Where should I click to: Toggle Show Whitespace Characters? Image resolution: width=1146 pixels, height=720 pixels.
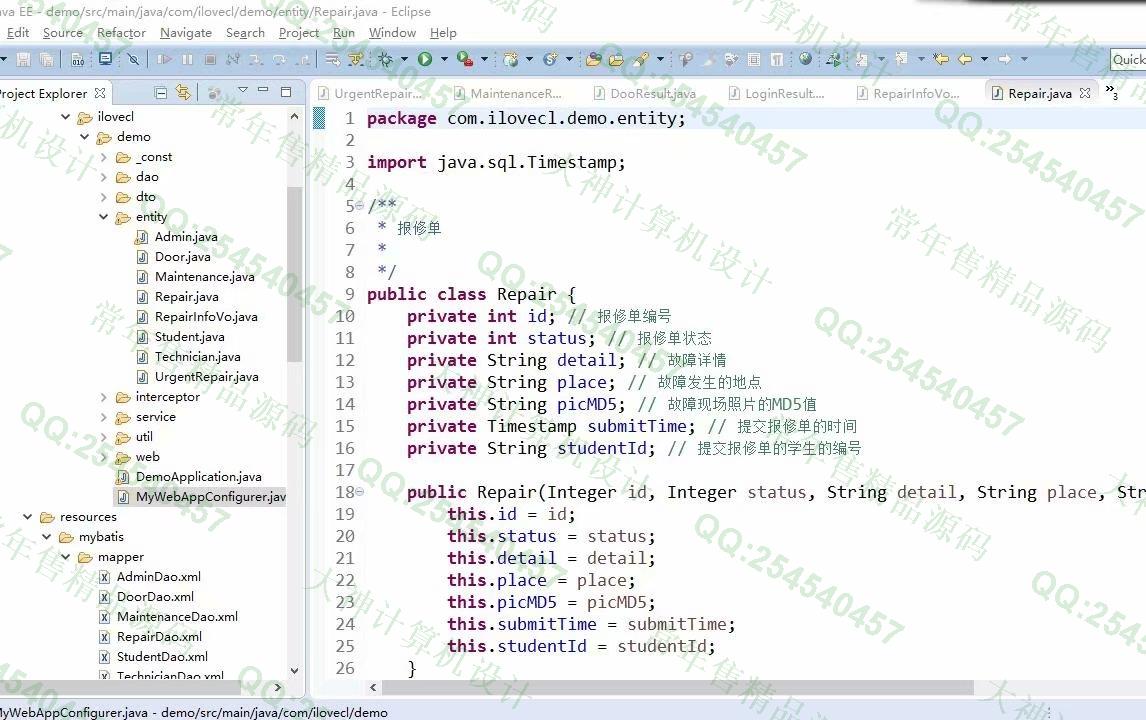tap(776, 59)
